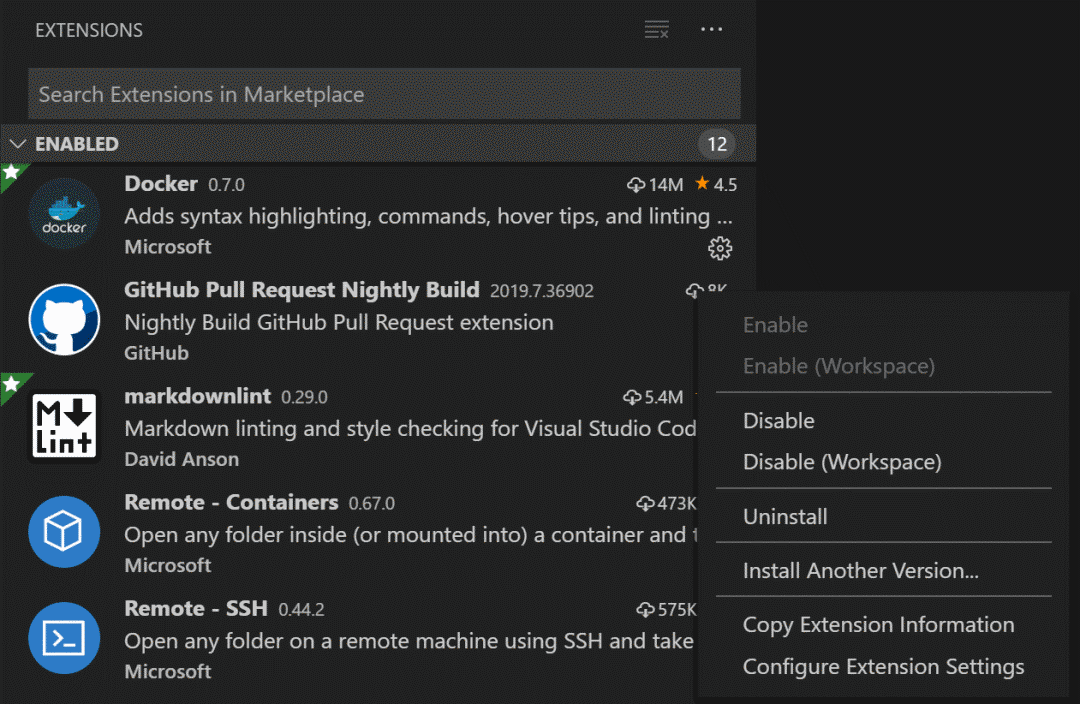Open the GitHub Pull Request Nightly Build title

(301, 290)
